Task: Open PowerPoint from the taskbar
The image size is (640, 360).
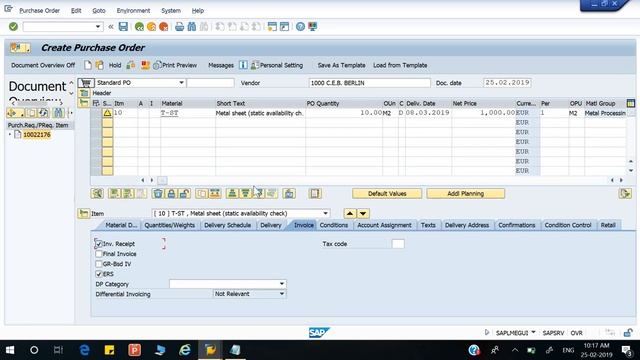Action: [x=134, y=350]
